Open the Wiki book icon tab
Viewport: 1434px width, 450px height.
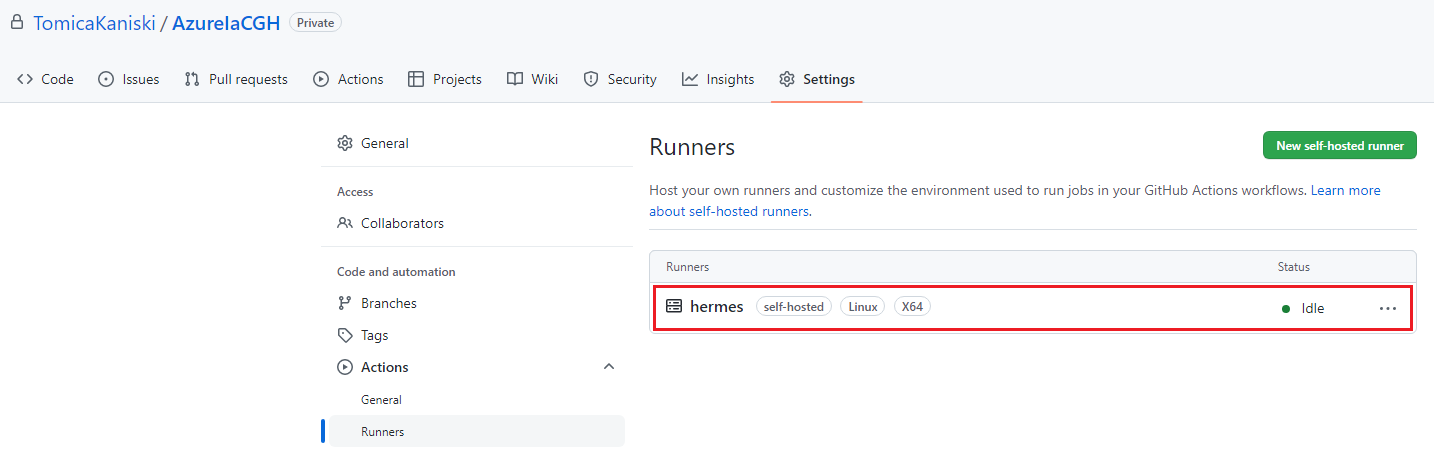click(x=515, y=79)
